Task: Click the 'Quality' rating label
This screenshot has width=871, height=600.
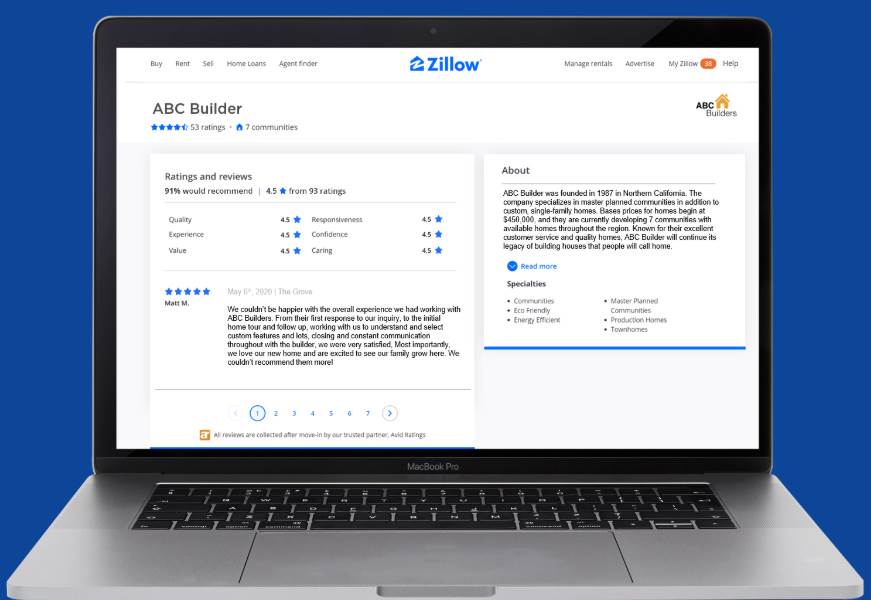Action: click(180, 219)
